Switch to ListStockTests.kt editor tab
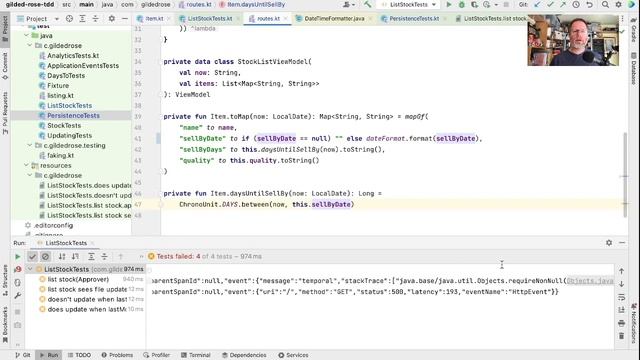The height and width of the screenshot is (360, 640). coord(210,19)
